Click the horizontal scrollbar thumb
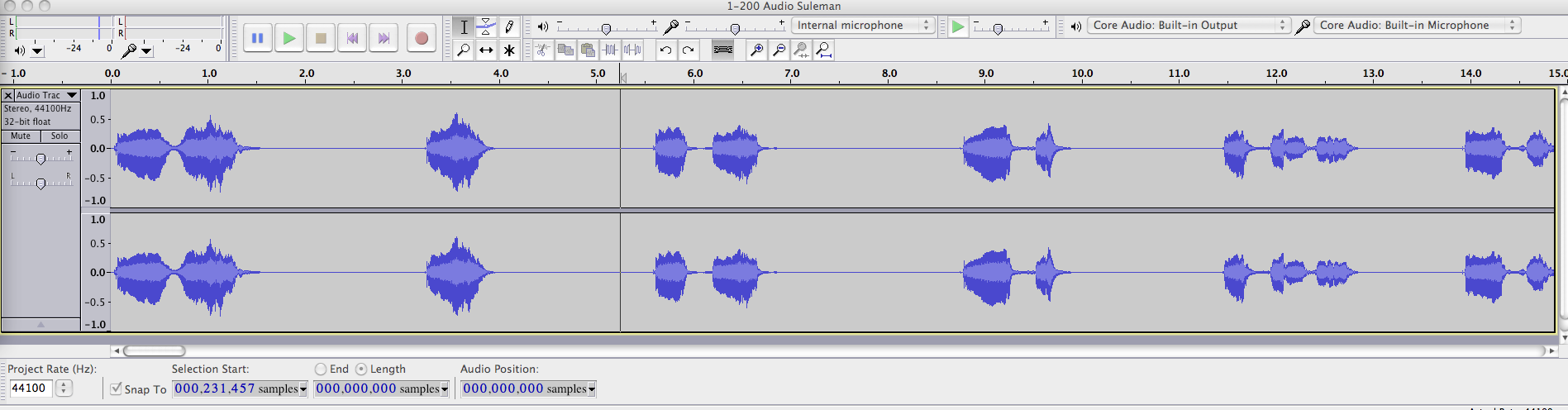Viewport: 1568px width, 410px height. pyautogui.click(x=154, y=351)
